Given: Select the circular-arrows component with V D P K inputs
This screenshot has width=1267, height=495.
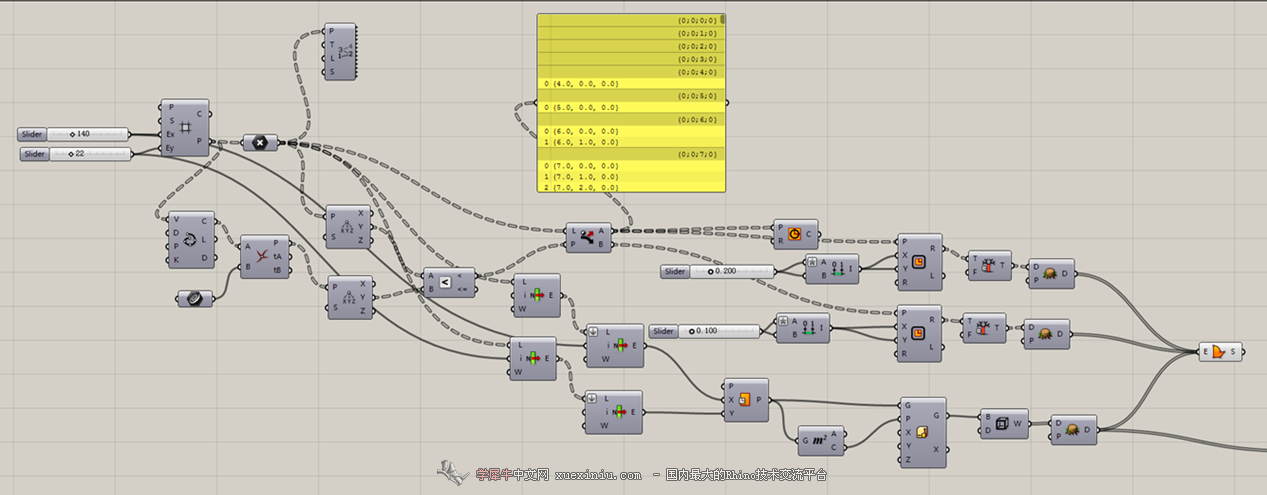Looking at the screenshot, I should click(x=191, y=240).
